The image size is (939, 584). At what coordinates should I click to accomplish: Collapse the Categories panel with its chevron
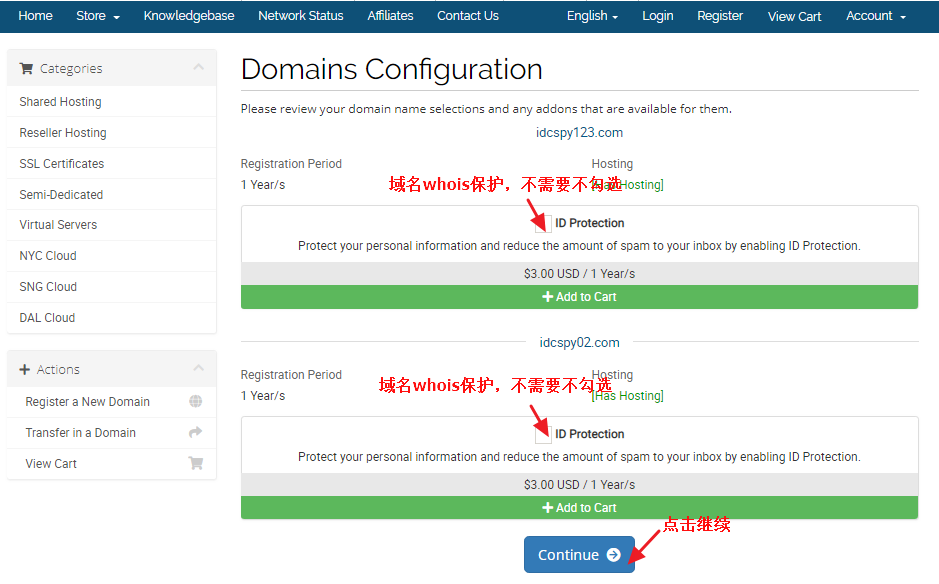(x=198, y=68)
